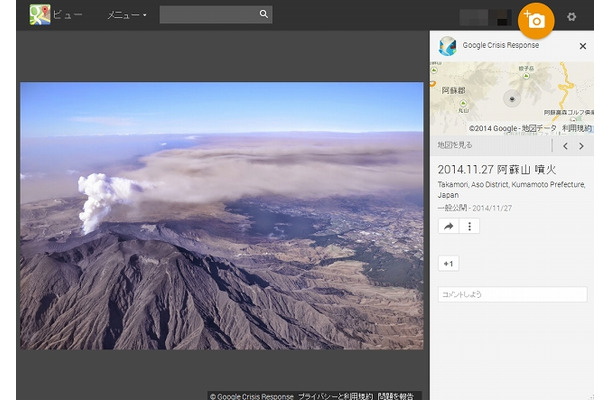Screen dimensions: 610x400
Task: Click the orange add photo camera button
Action: coord(536,21)
